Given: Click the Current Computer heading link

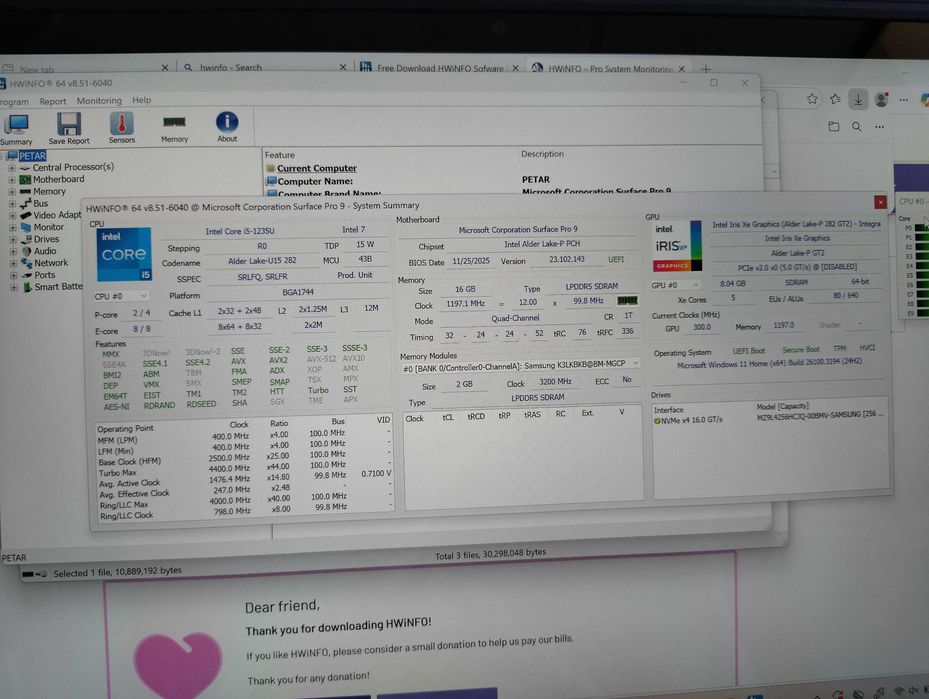Looking at the screenshot, I should tap(317, 168).
